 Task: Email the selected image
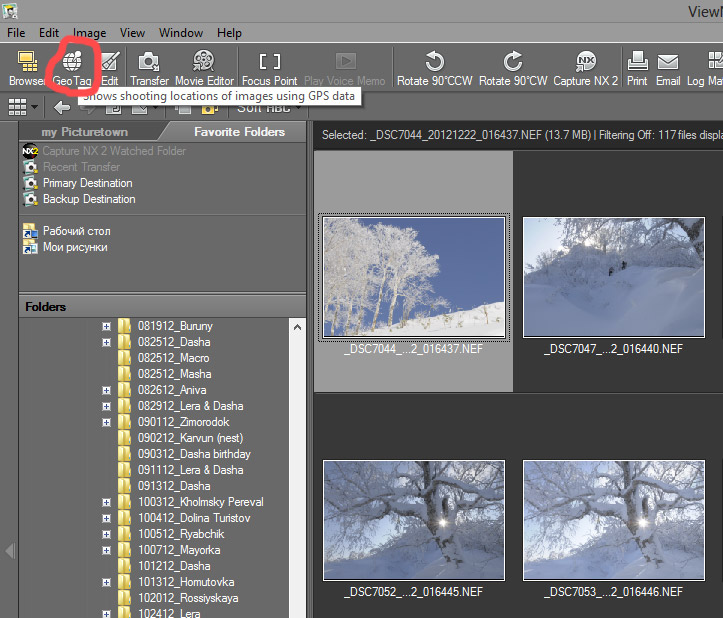(668, 68)
